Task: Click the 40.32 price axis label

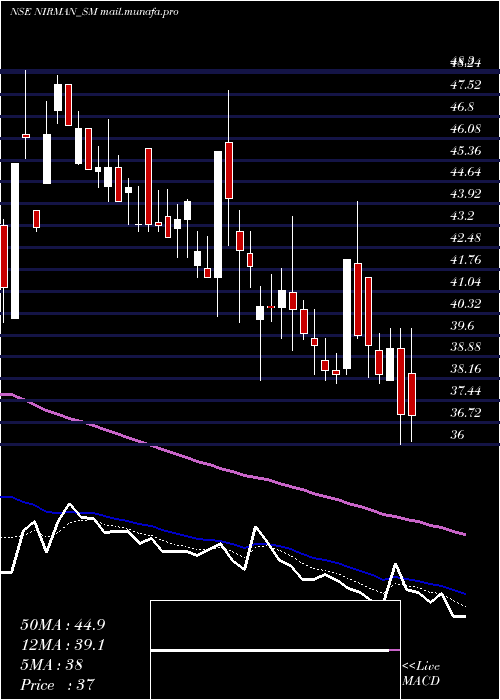Action: [466, 304]
